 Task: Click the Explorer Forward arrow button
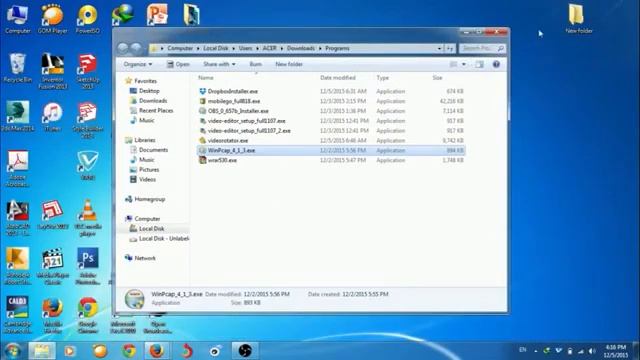136,48
